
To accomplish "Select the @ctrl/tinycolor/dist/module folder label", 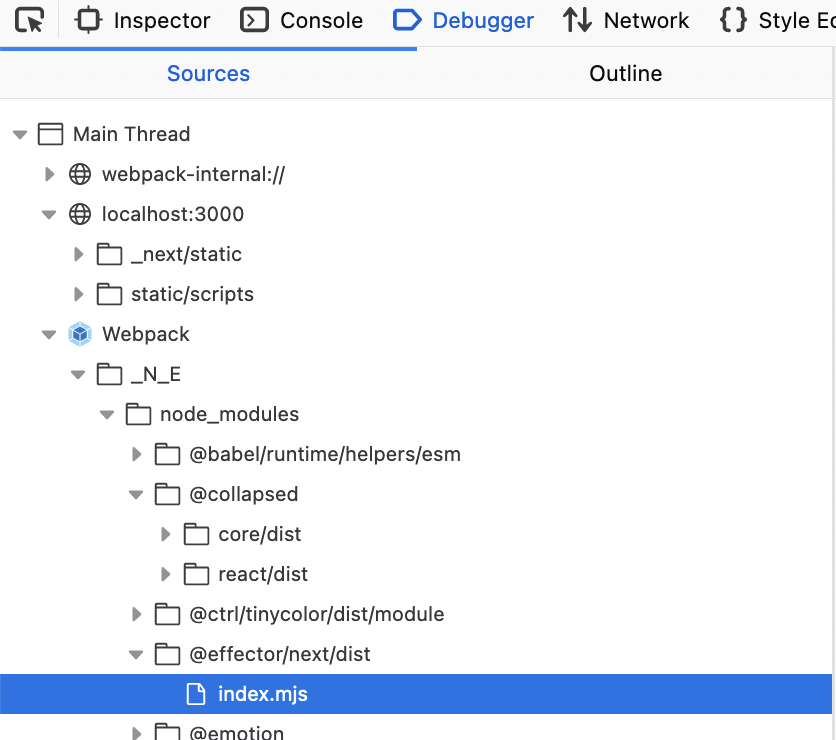I will (x=316, y=614).
